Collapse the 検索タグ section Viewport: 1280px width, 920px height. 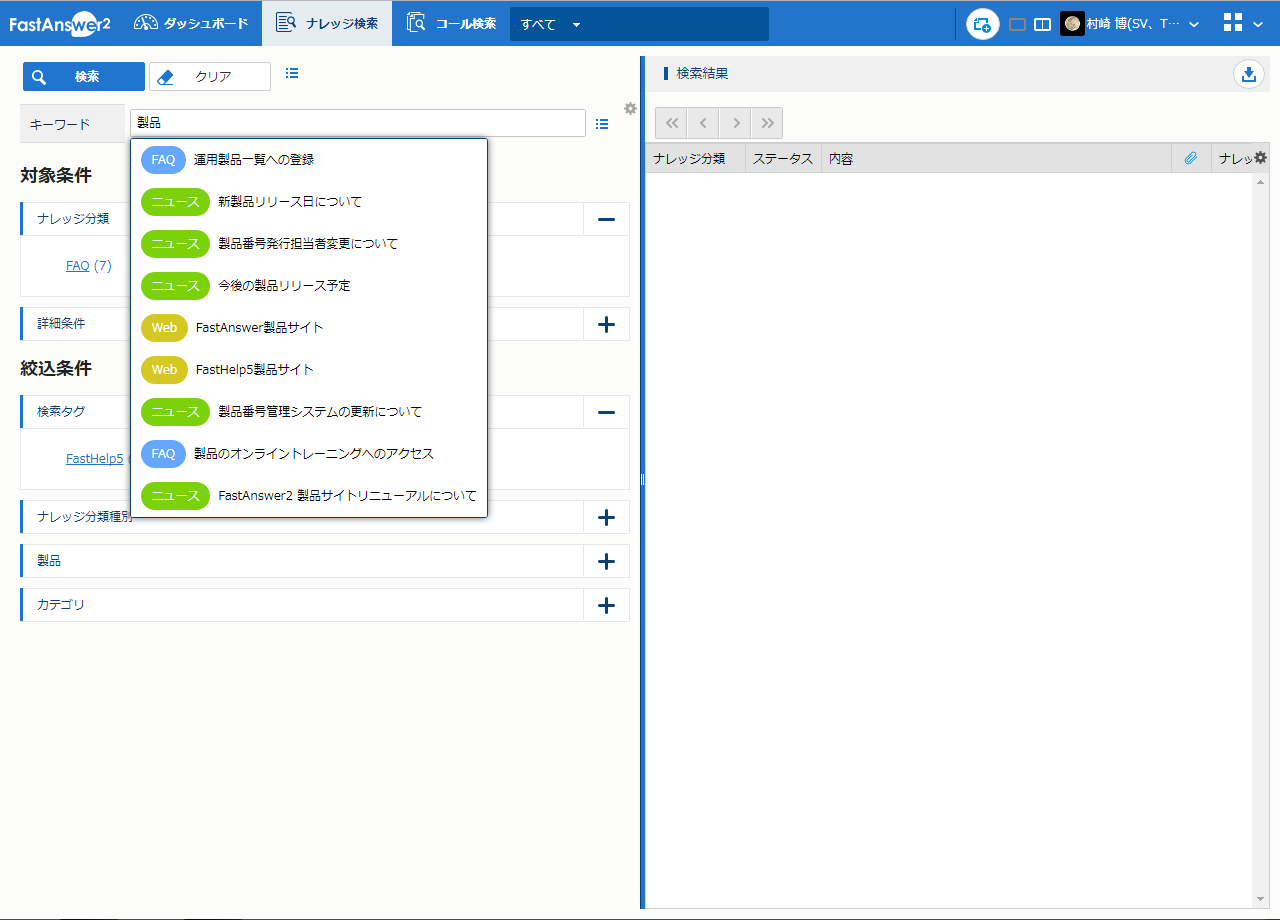click(x=605, y=412)
